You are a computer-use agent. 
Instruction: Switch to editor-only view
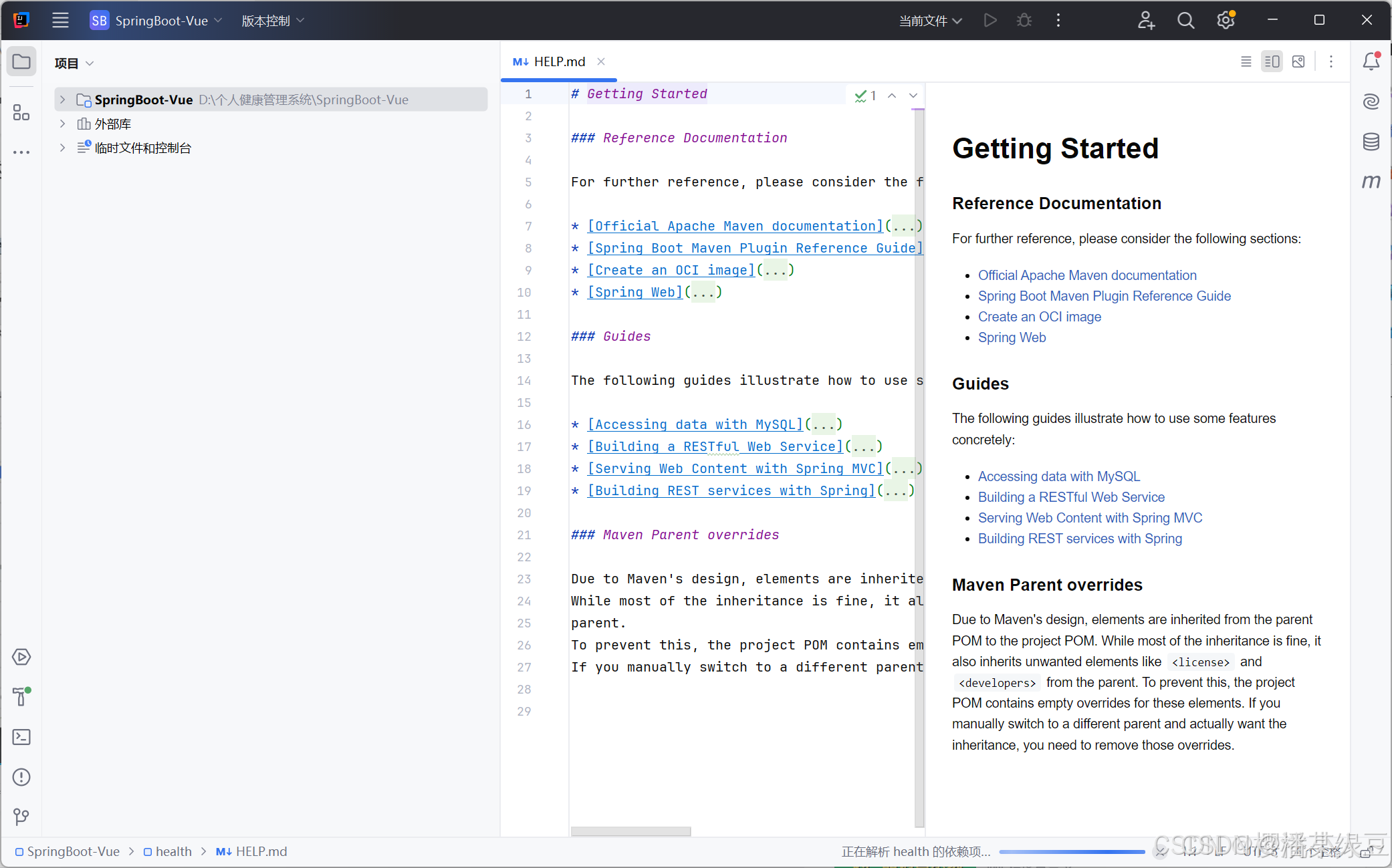1246,61
